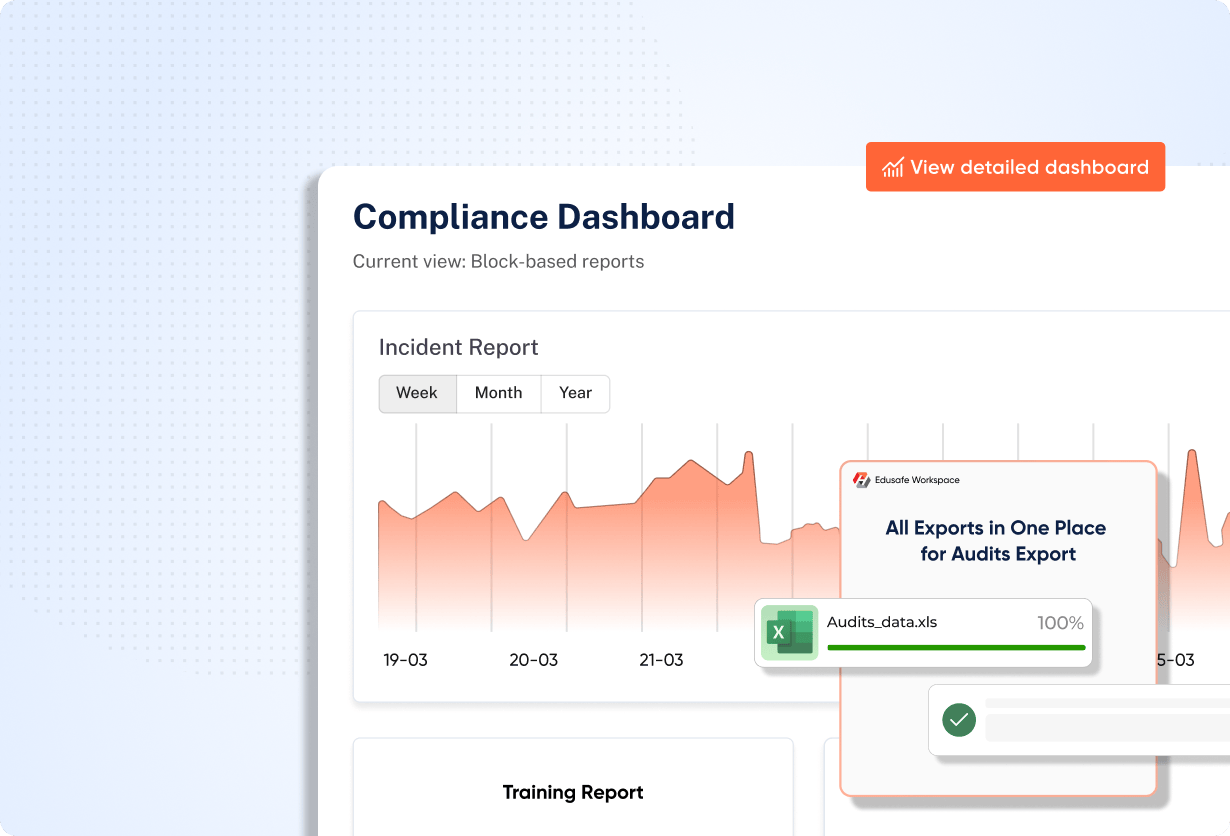Click the green export progress bar
This screenshot has width=1230, height=836.
956,648
